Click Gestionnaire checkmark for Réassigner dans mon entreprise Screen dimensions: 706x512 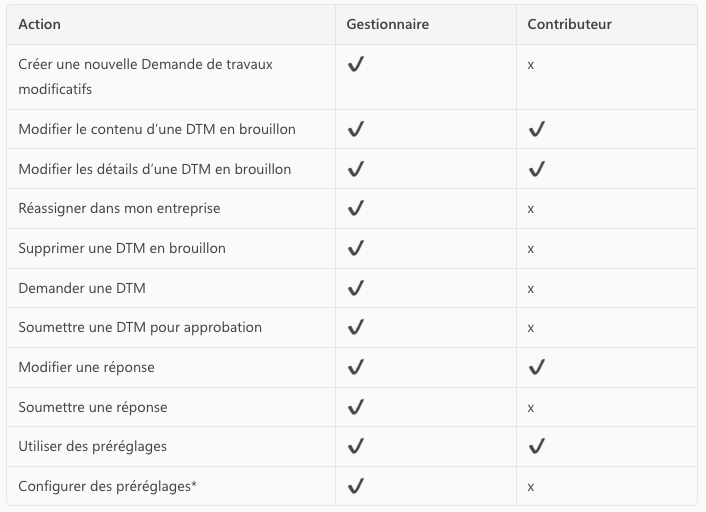coord(355,208)
